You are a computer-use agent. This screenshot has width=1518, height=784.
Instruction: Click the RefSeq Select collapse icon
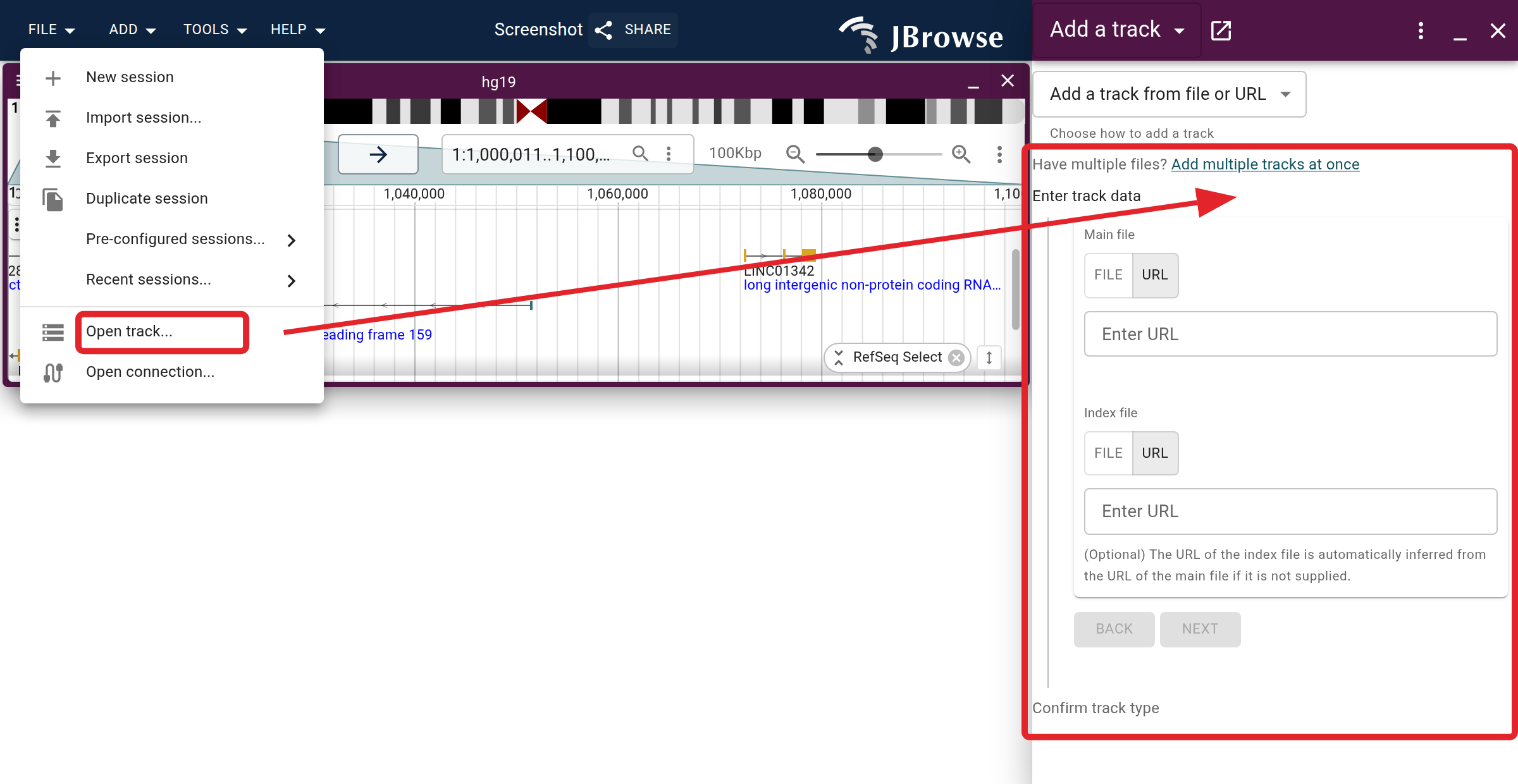[x=839, y=358]
